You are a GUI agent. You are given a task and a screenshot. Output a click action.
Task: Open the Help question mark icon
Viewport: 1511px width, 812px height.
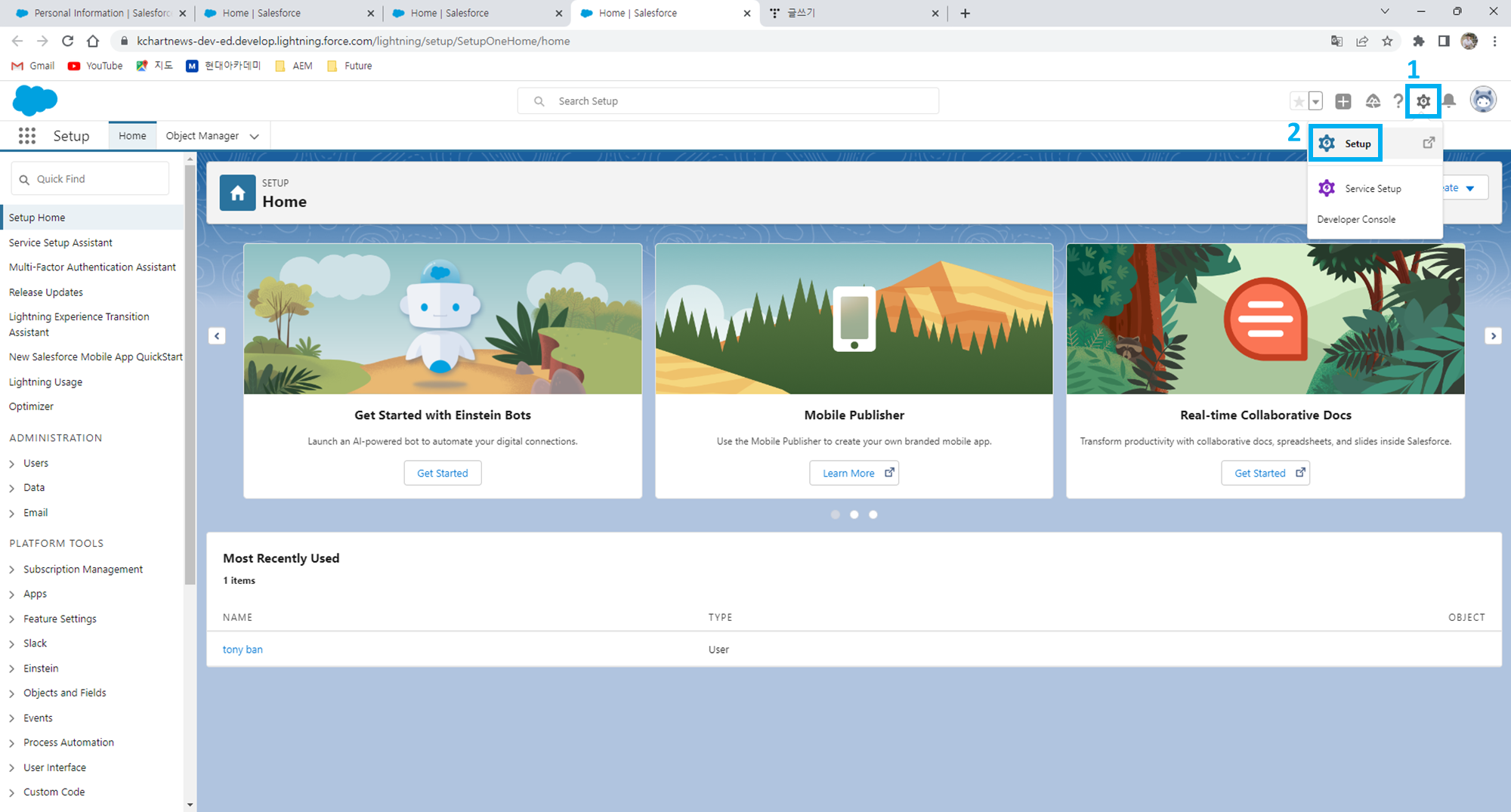[1398, 101]
